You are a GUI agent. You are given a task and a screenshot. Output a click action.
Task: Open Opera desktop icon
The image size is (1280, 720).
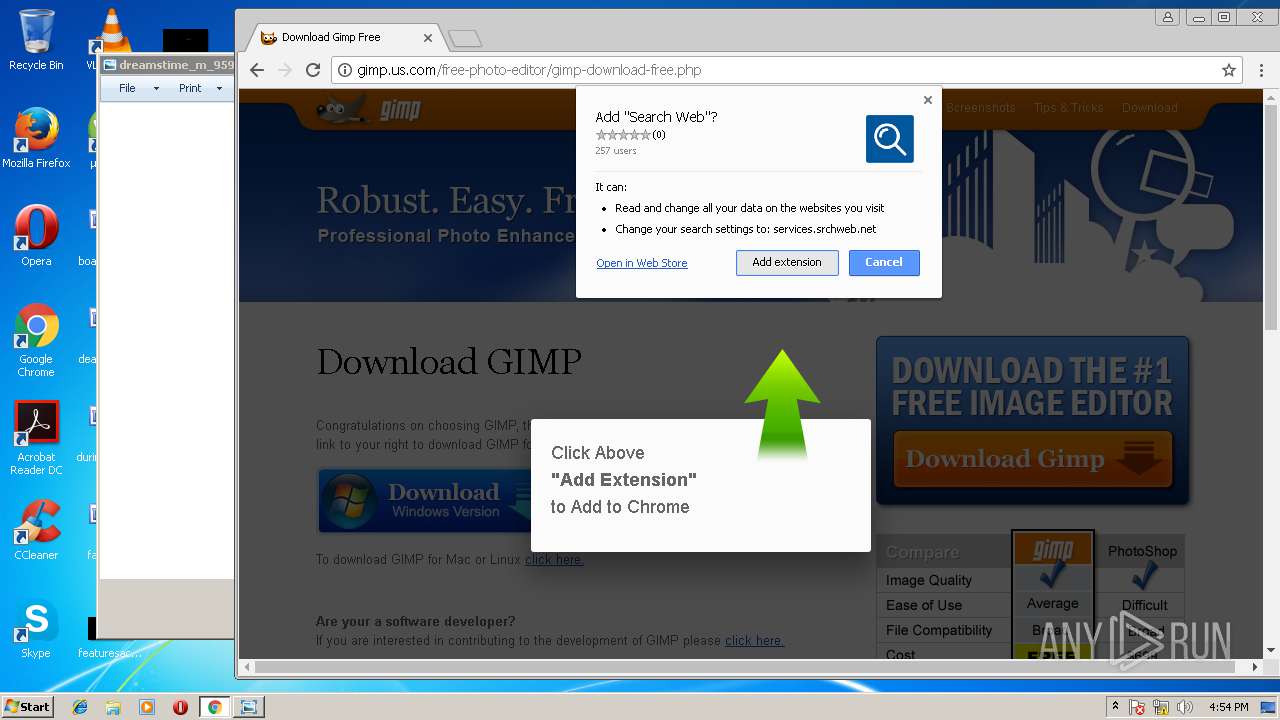click(36, 236)
